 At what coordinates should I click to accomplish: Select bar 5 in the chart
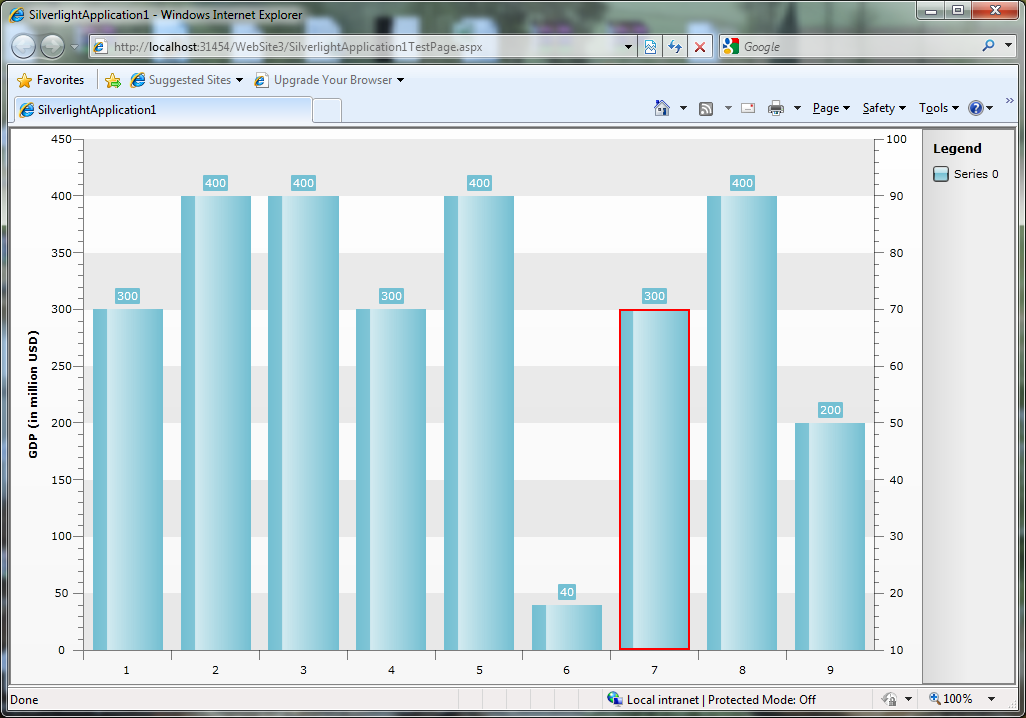click(x=479, y=423)
